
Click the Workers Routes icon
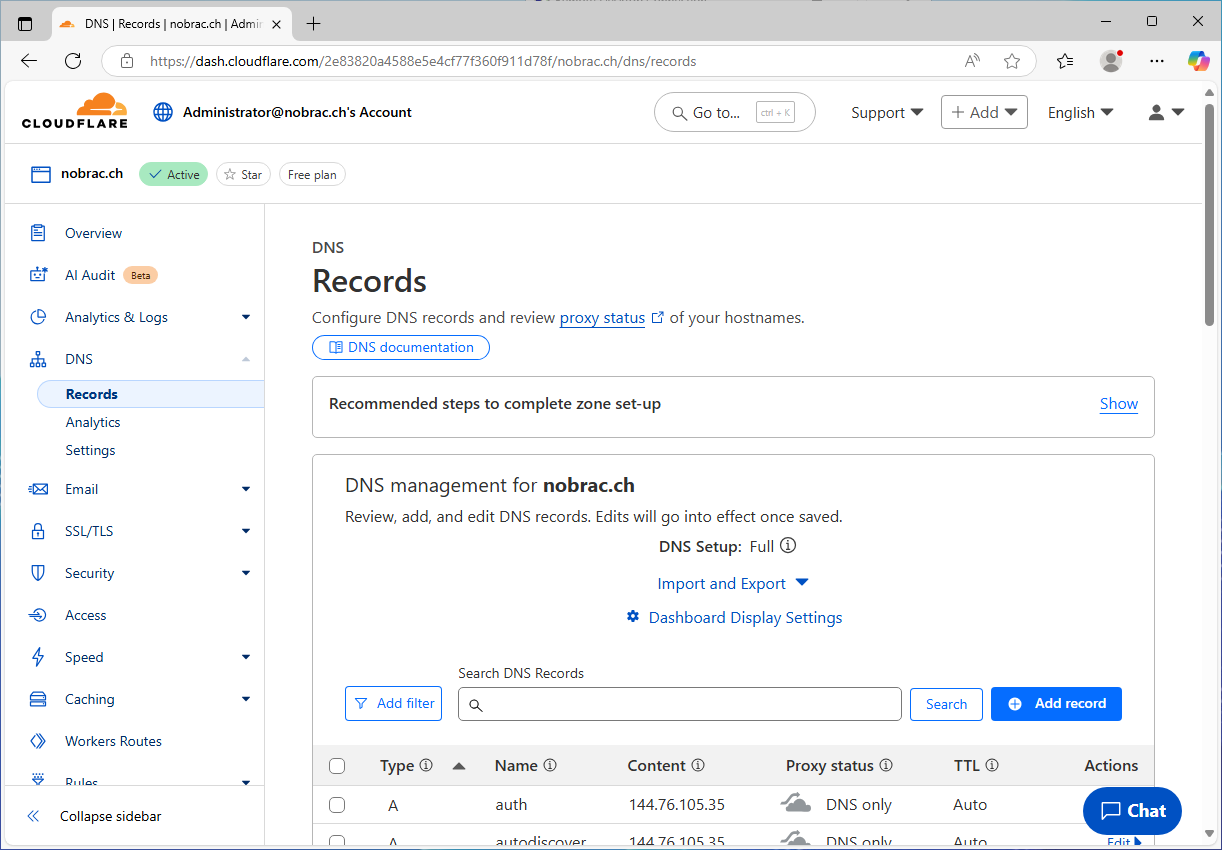pyautogui.click(x=38, y=741)
